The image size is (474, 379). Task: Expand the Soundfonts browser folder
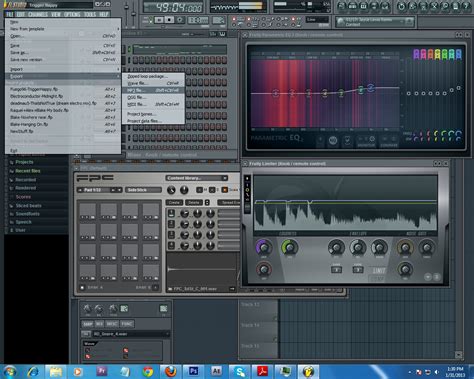[27, 214]
